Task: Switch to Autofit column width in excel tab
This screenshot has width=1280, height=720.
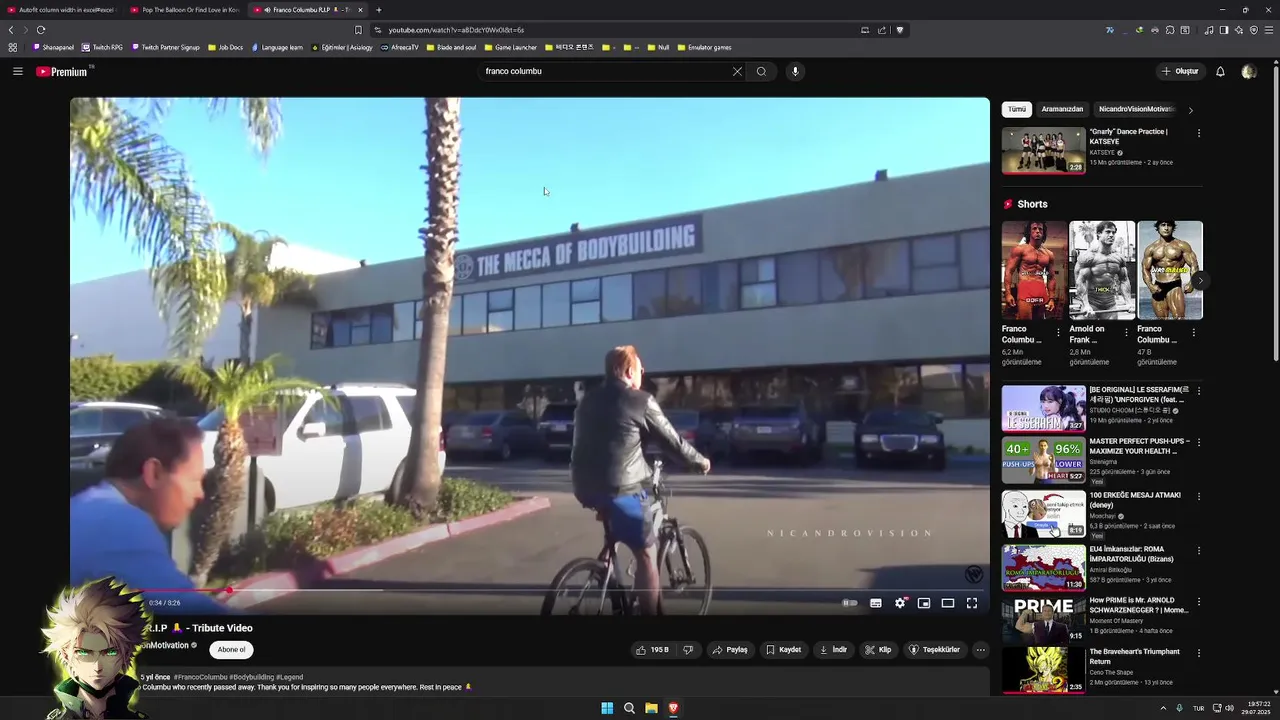Action: pos(62,10)
